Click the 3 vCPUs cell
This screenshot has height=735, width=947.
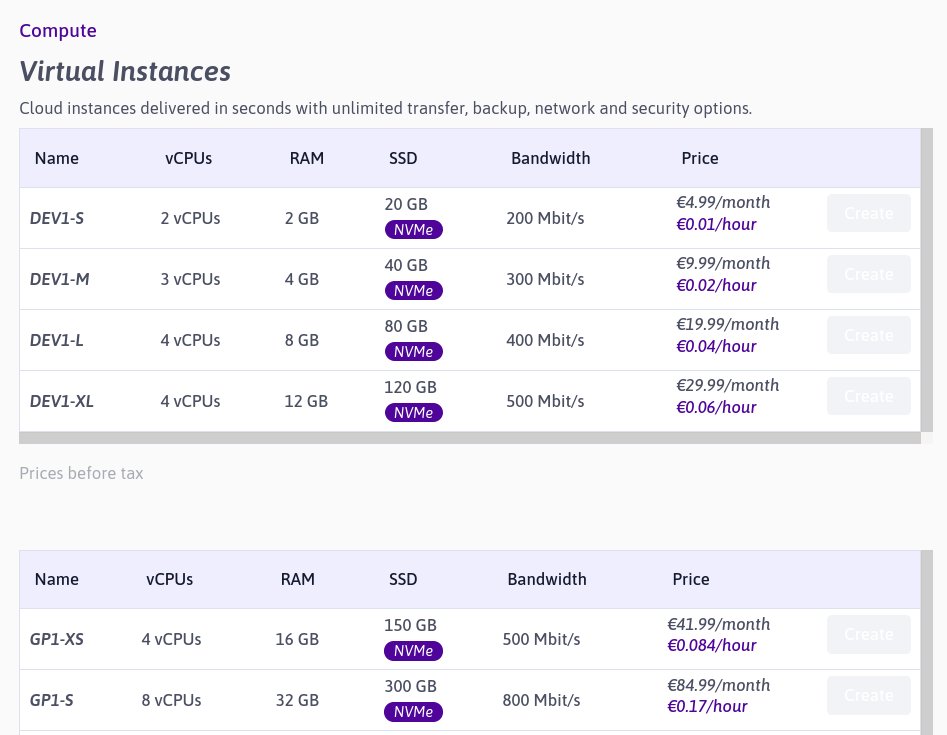pyautogui.click(x=190, y=279)
